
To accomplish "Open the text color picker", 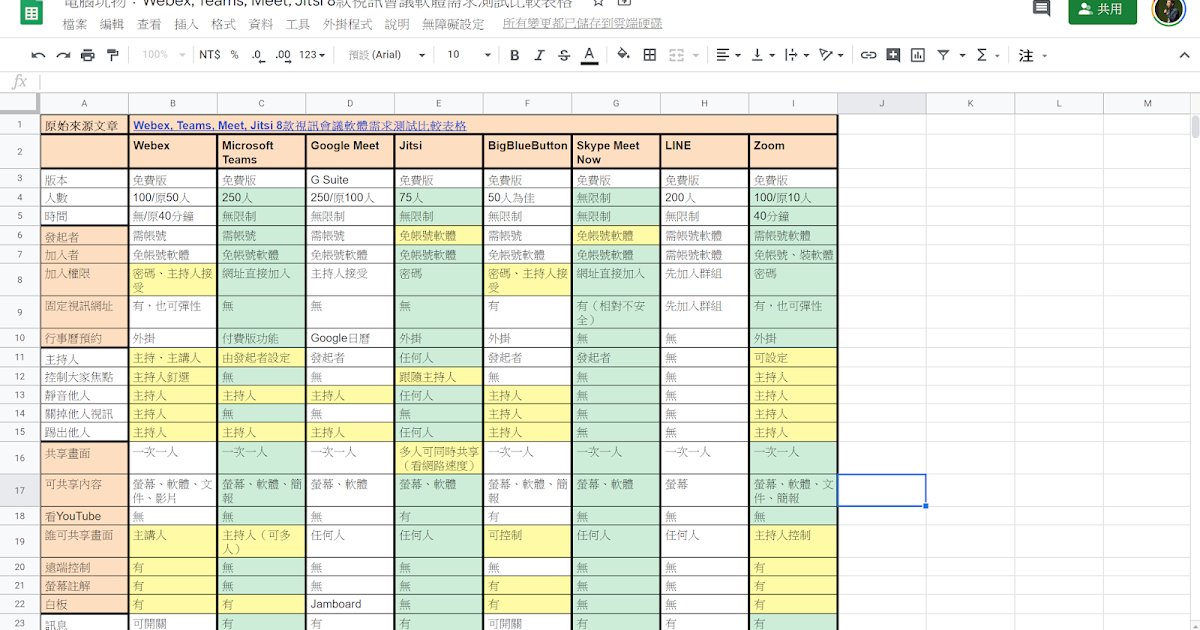I will 589,55.
